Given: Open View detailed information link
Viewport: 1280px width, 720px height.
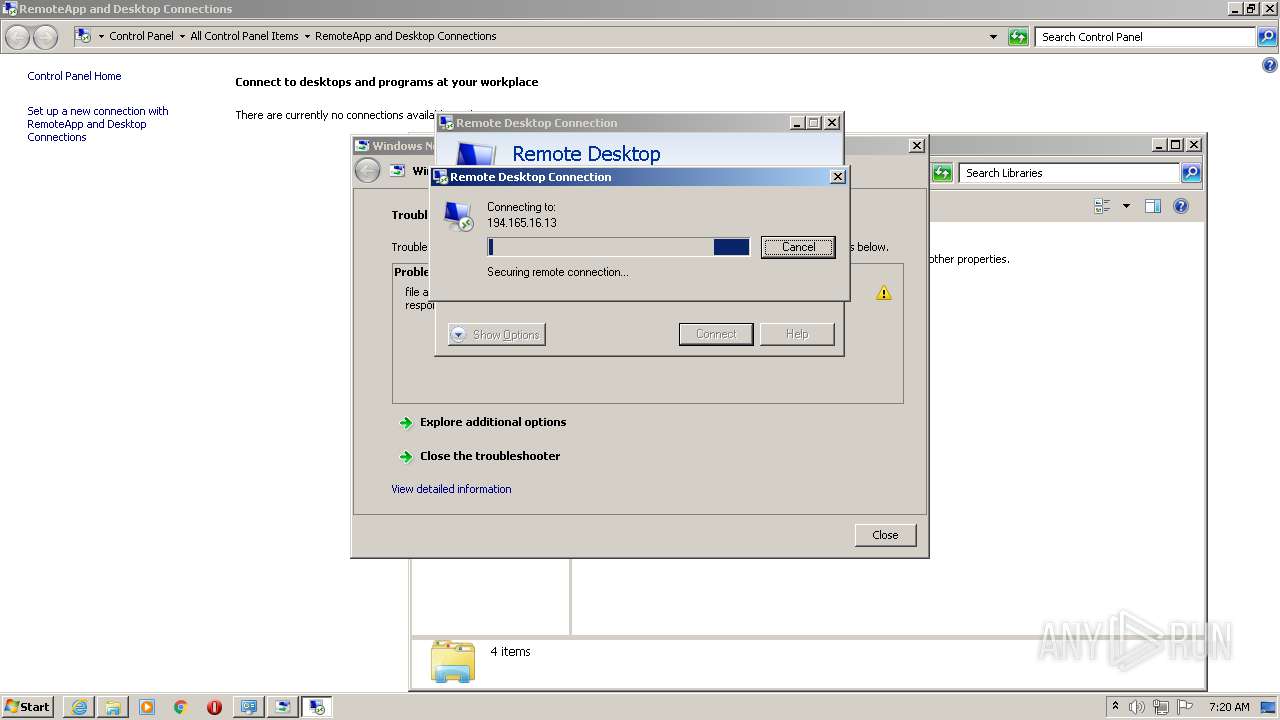Looking at the screenshot, I should pos(451,489).
